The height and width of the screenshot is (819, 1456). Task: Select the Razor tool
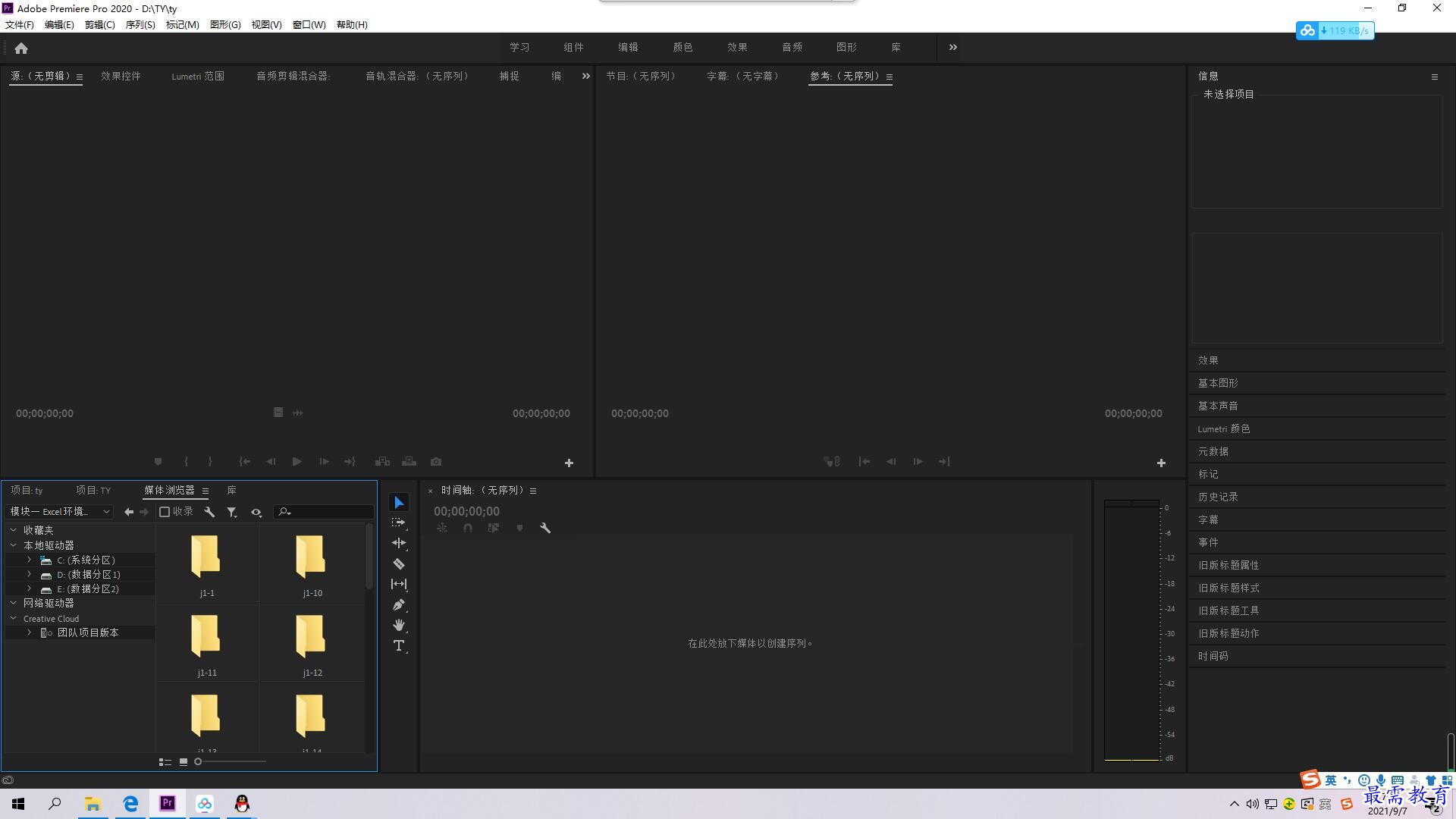pyautogui.click(x=399, y=563)
